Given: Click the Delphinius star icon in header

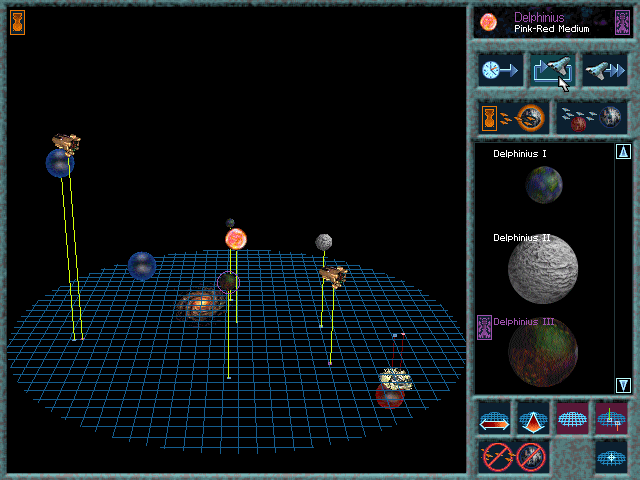Looking at the screenshot, I should pyautogui.click(x=488, y=22).
